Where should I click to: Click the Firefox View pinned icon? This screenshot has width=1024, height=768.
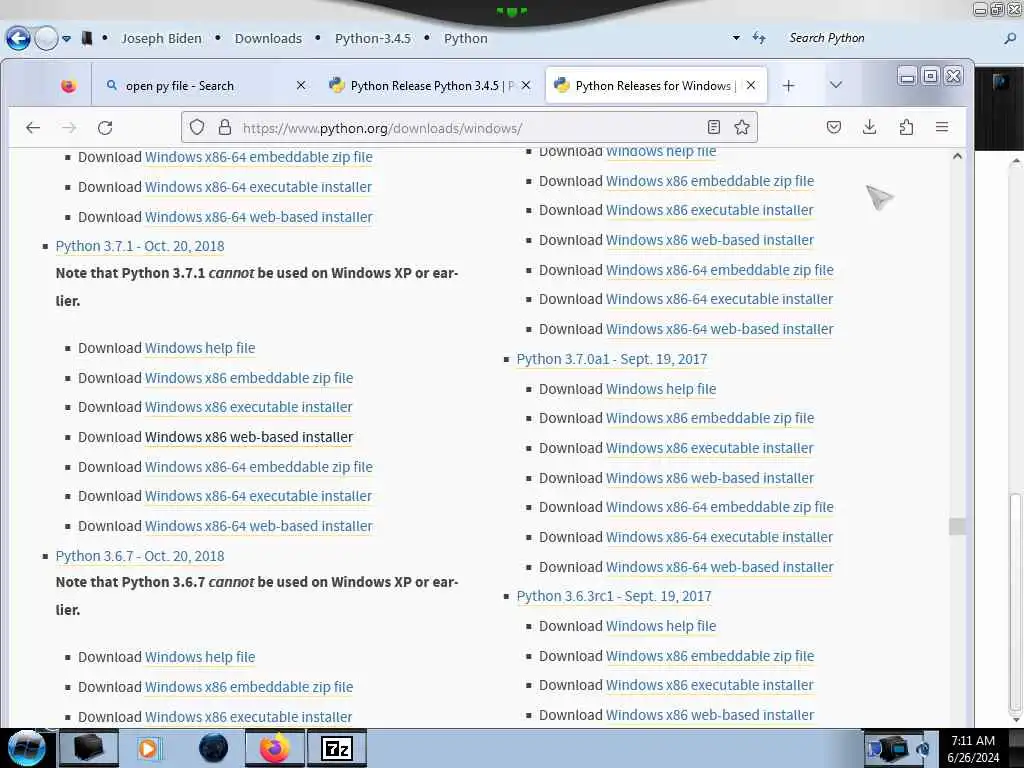point(69,86)
